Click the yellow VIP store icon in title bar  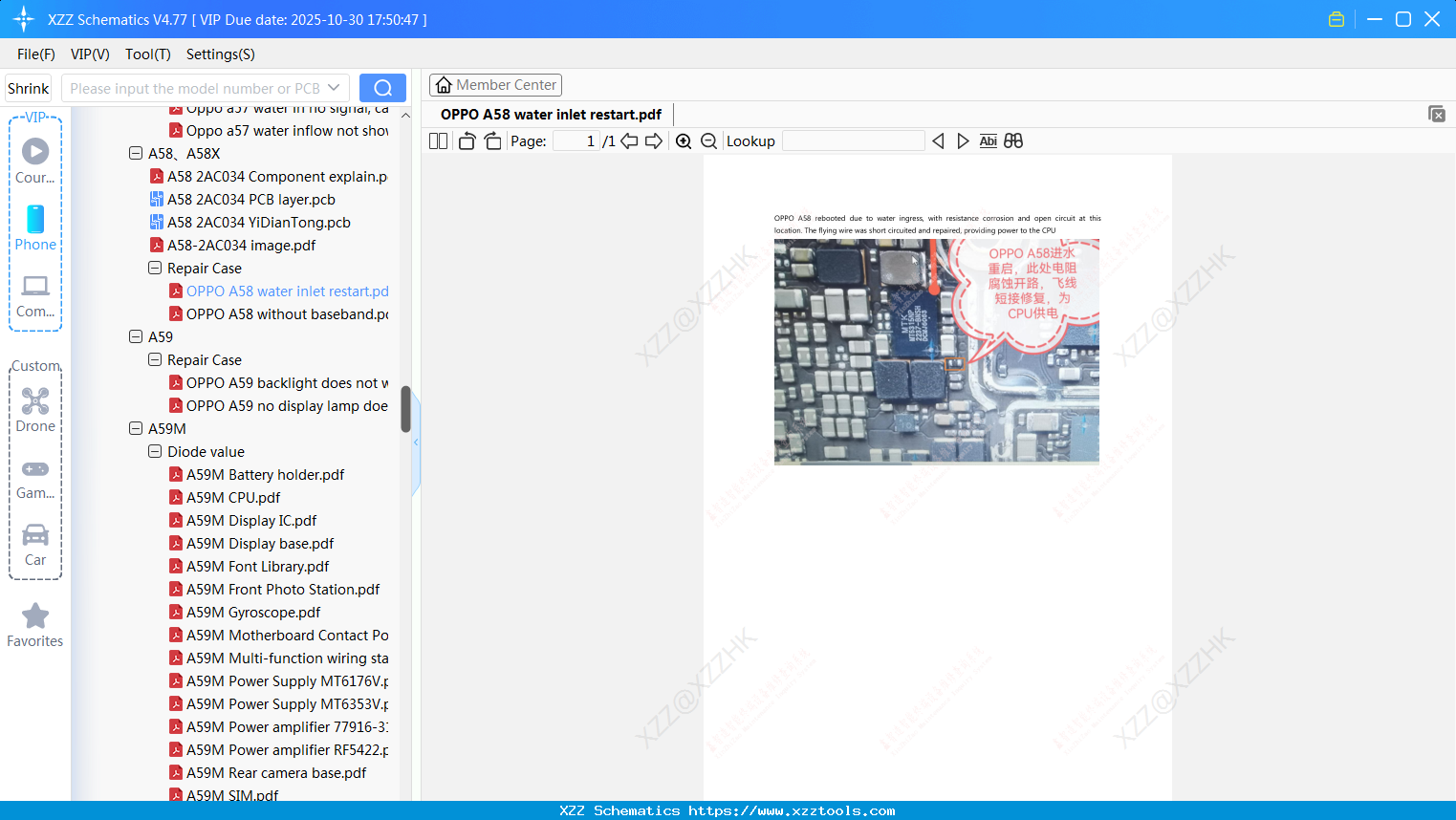[x=1336, y=19]
